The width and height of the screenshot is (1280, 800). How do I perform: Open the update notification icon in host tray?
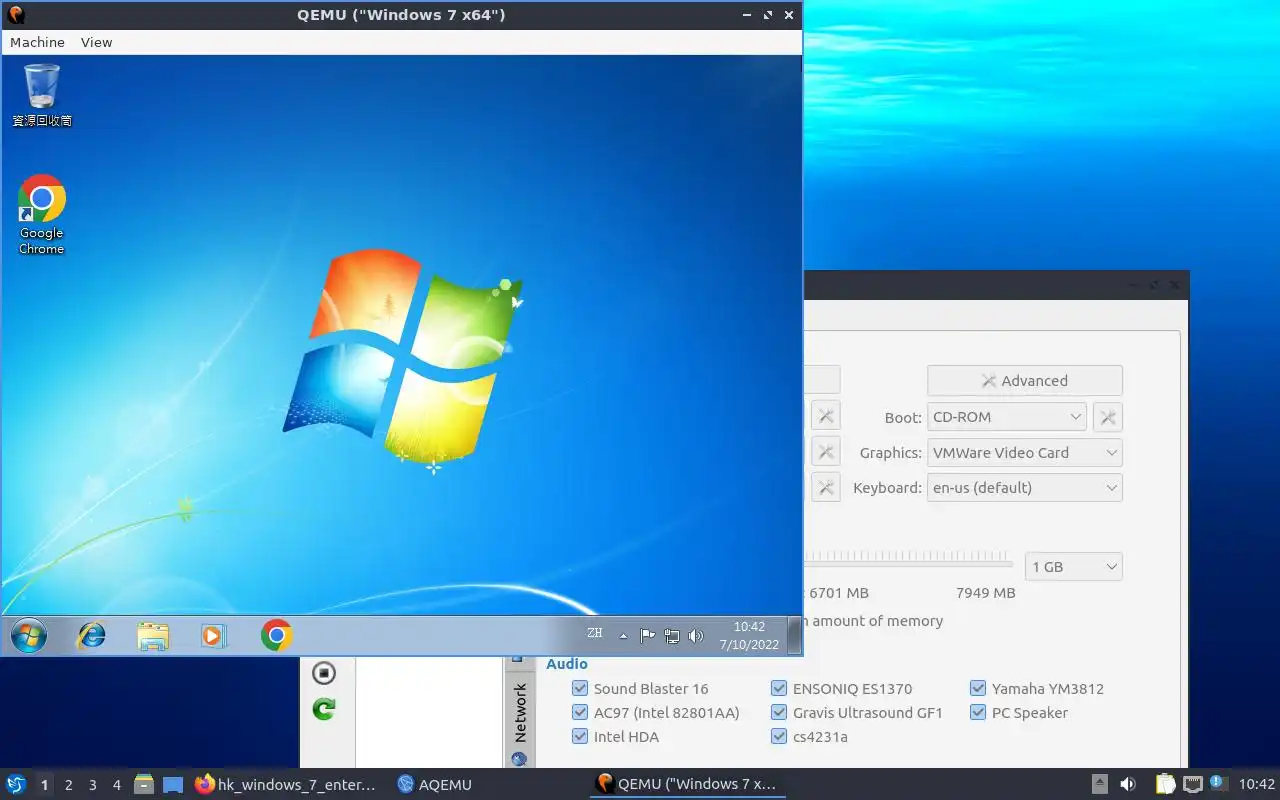(x=1218, y=784)
